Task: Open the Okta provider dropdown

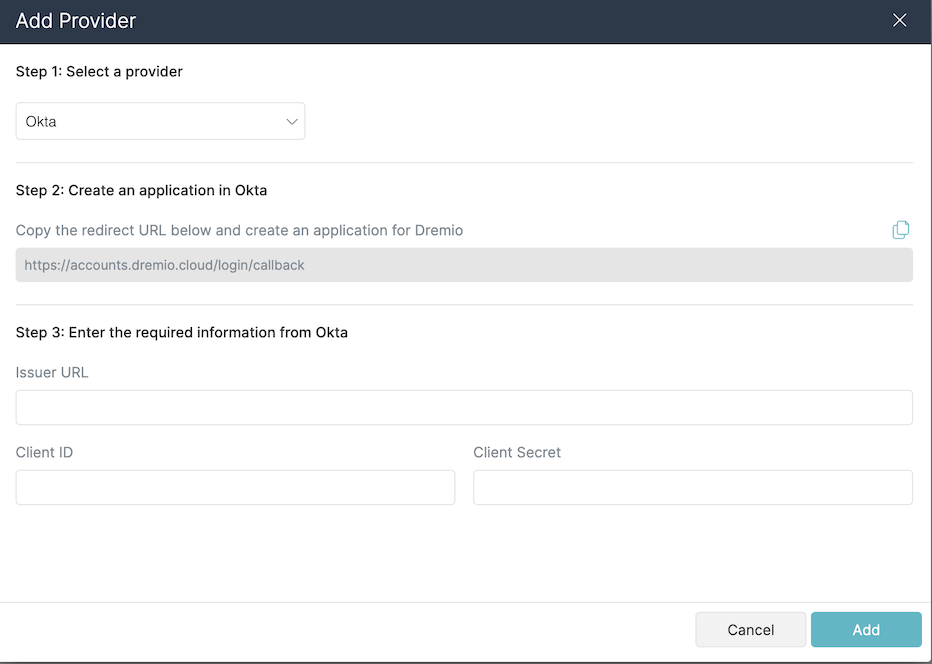Action: [160, 121]
